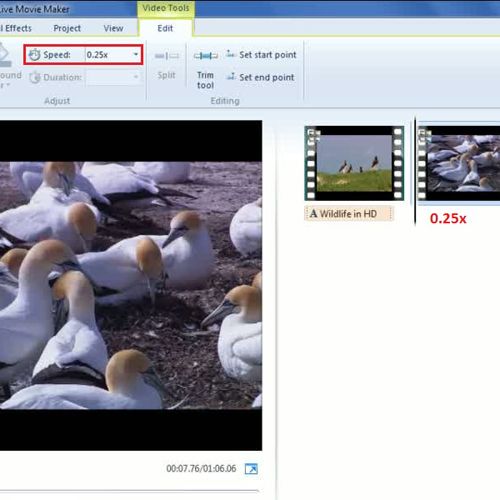The width and height of the screenshot is (500, 500).
Task: Open the Trim tool icon
Action: pyautogui.click(x=206, y=56)
